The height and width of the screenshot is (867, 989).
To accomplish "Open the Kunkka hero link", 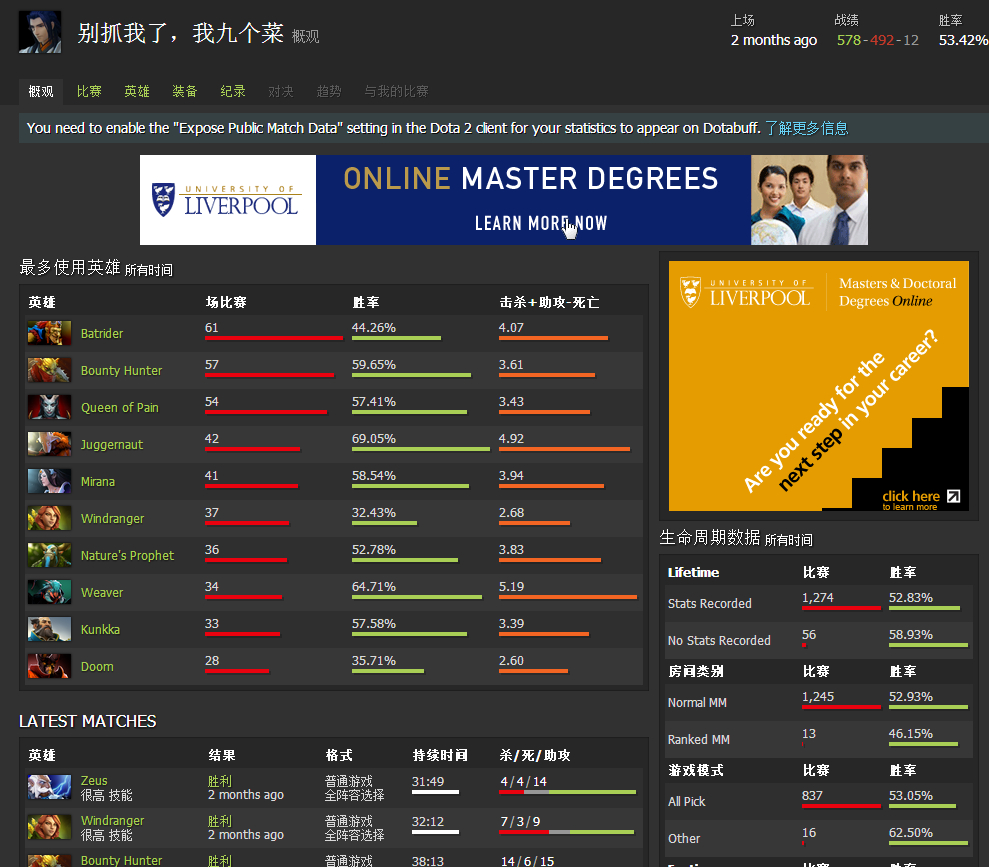I will 100,630.
